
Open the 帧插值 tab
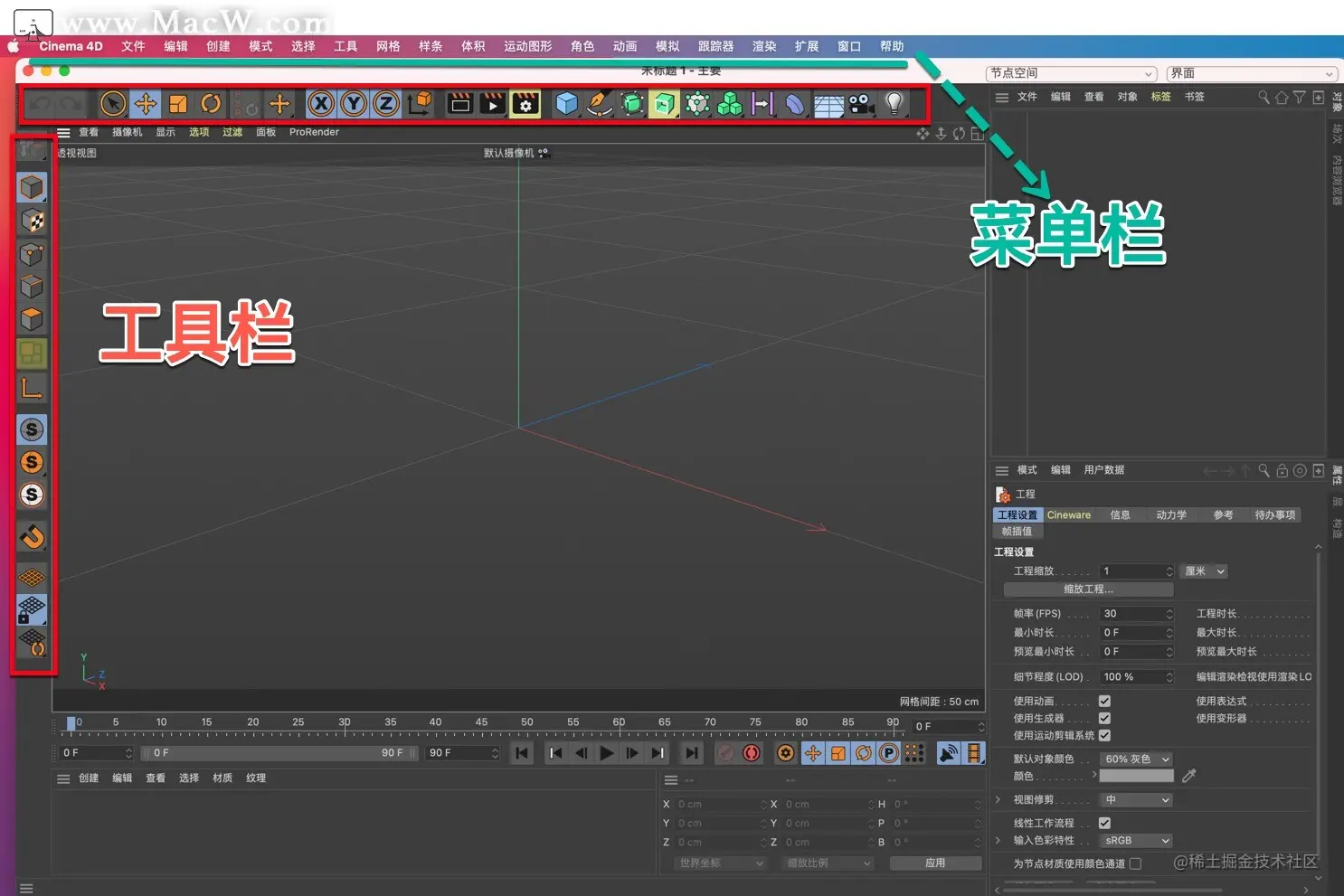point(1017,532)
